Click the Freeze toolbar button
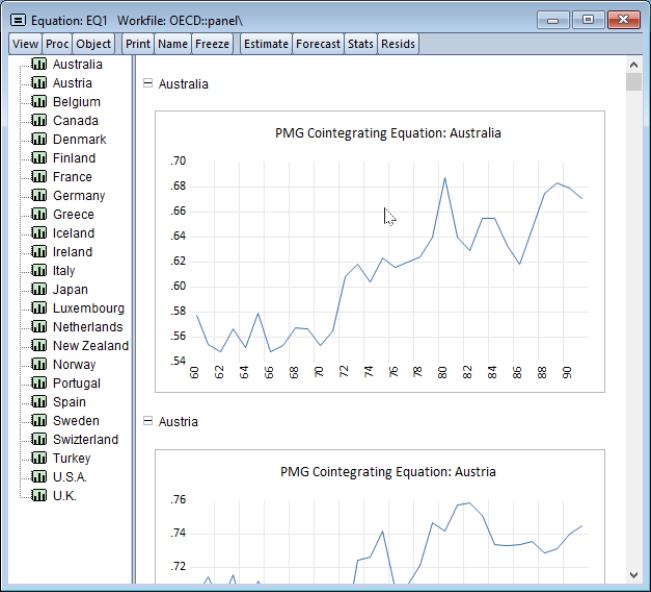 [x=212, y=43]
